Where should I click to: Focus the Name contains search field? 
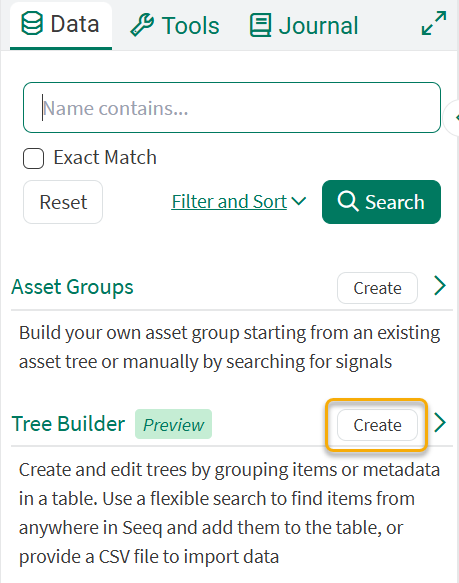coord(232,108)
